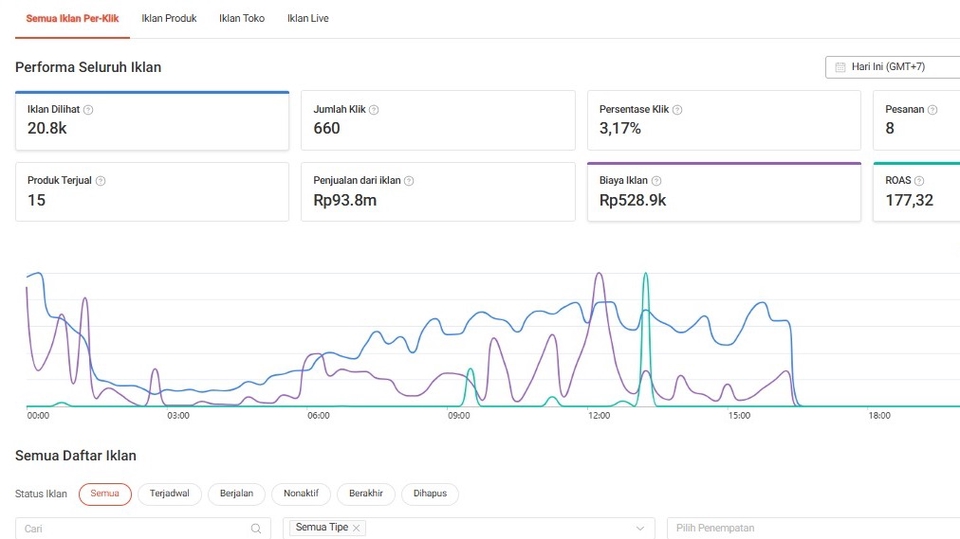960x539 pixels.
Task: Click the help icon beside Produk Terjual
Action: tap(100, 181)
